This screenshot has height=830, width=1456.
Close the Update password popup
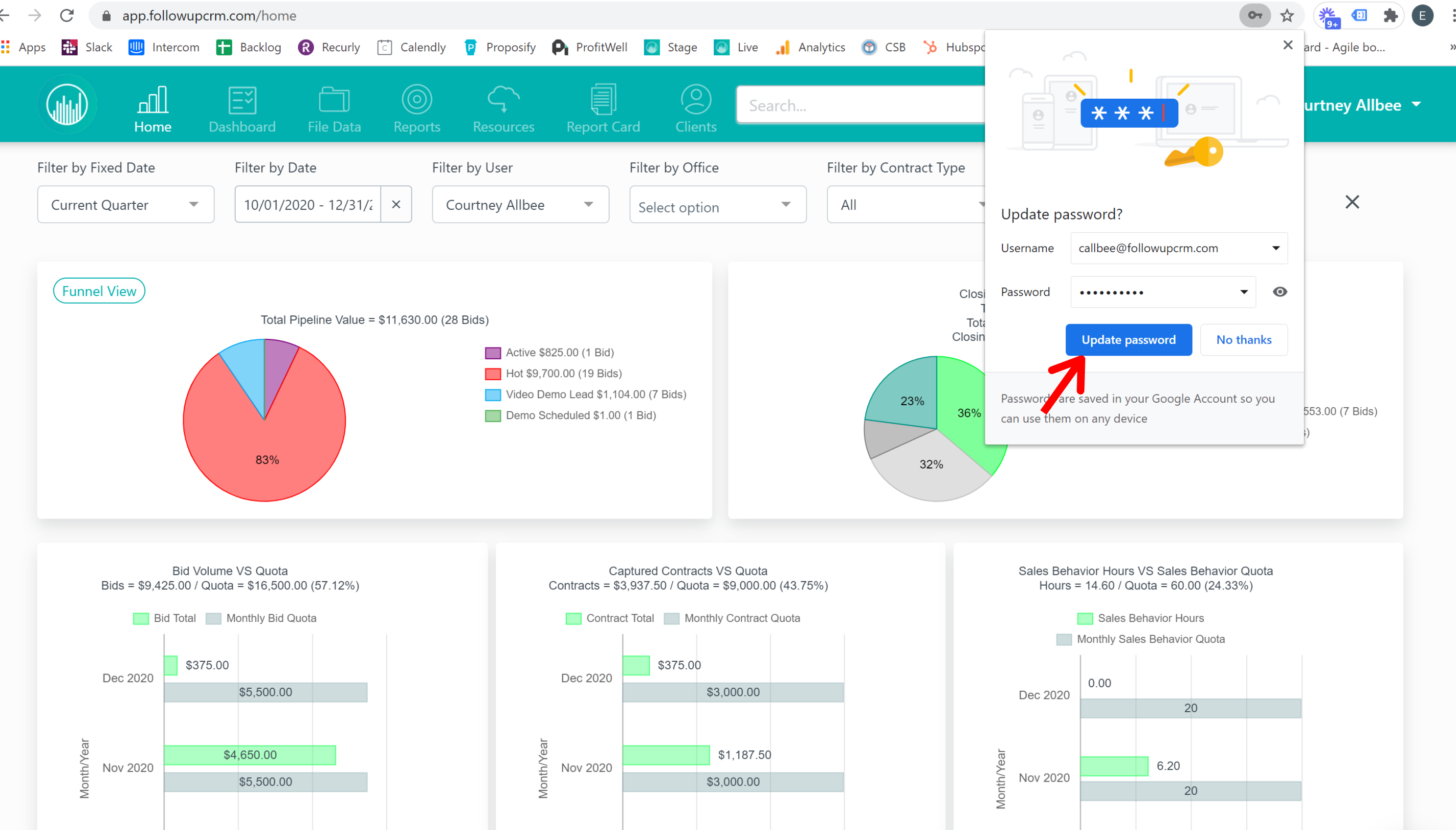[1288, 45]
